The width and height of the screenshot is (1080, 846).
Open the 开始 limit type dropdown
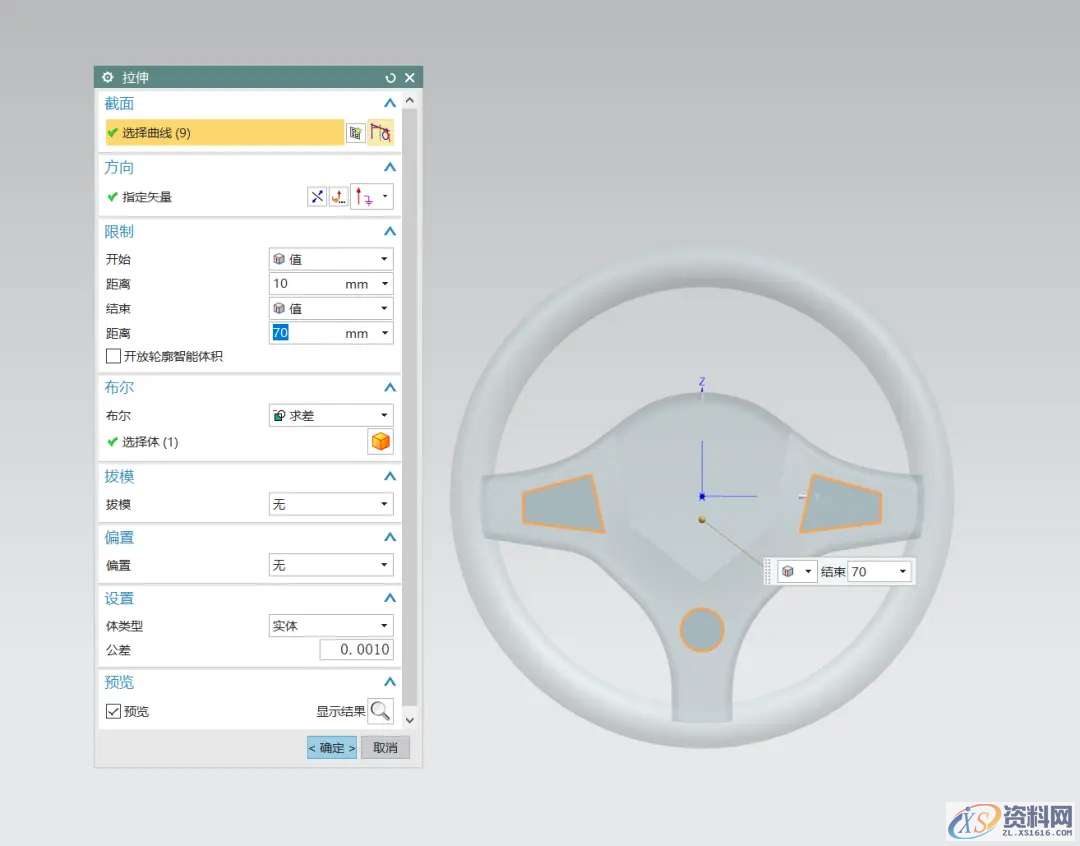[330, 259]
